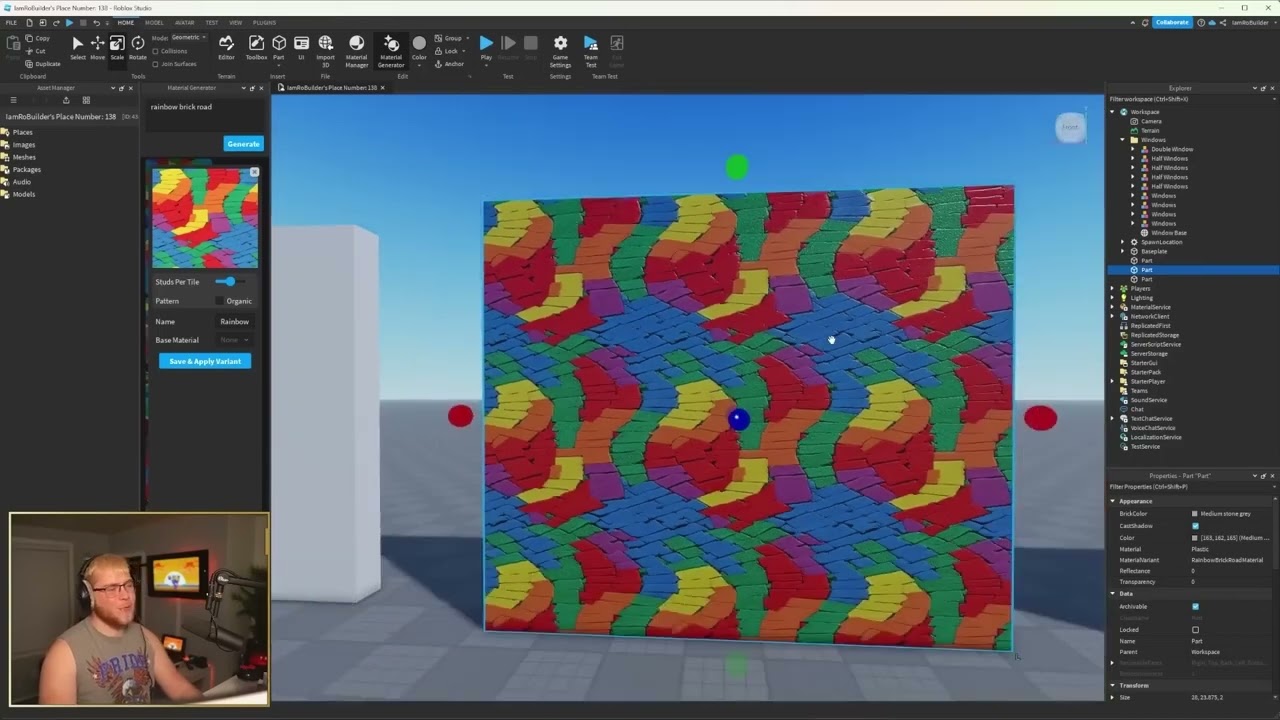Viewport: 1280px width, 720px height.
Task: Insert a new Part
Action: 279,47
